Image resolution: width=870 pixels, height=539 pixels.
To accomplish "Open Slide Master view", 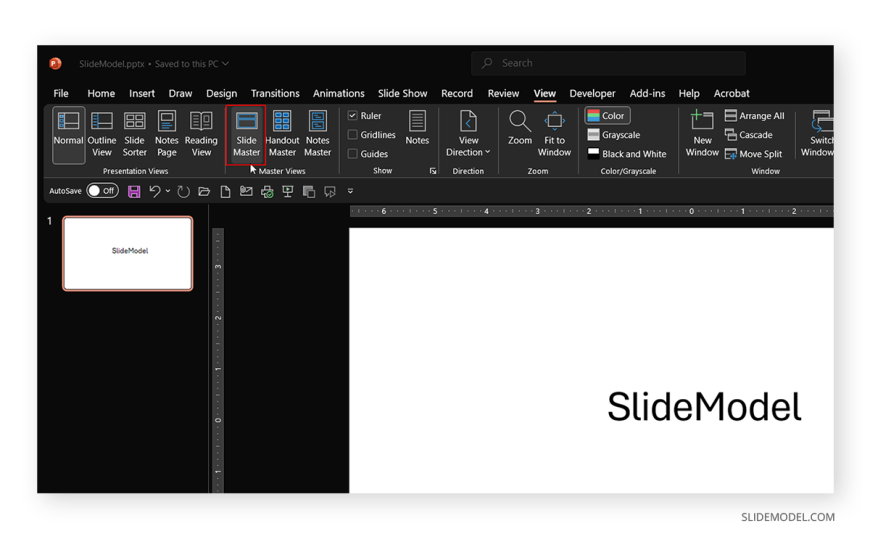I will coord(246,135).
